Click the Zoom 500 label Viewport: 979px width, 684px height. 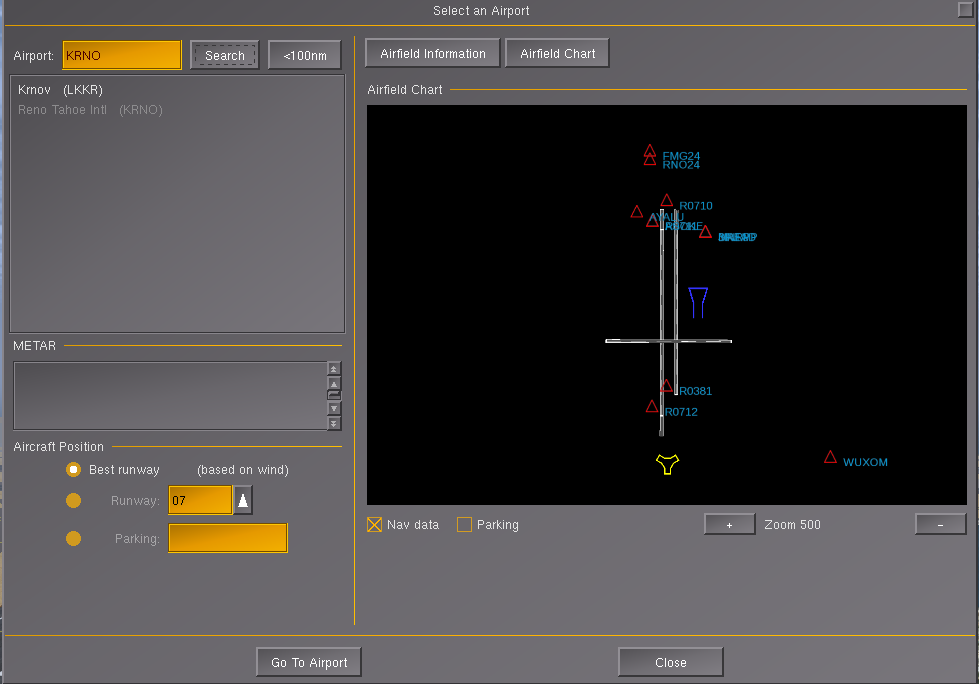tap(792, 525)
